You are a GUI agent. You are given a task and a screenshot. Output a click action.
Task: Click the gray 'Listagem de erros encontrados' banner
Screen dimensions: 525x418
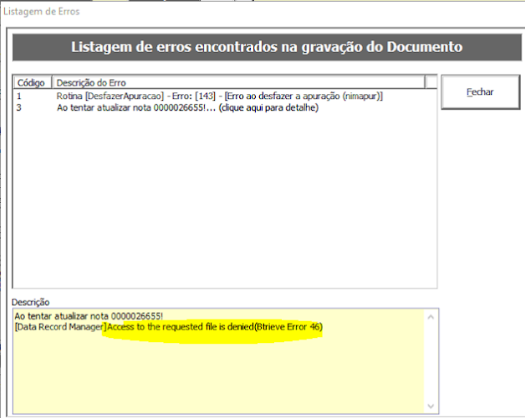(267, 47)
